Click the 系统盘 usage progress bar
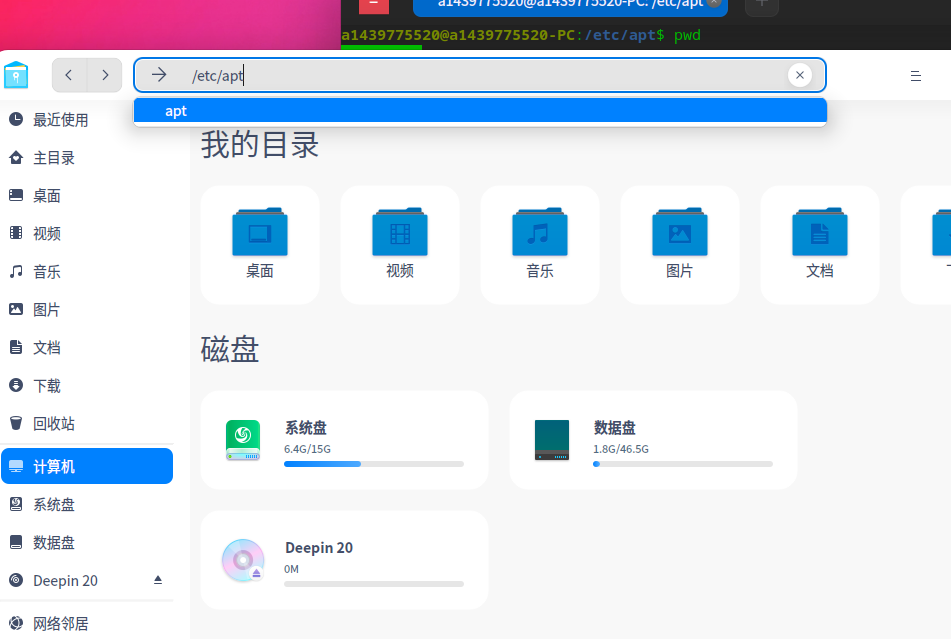Image resolution: width=951 pixels, height=639 pixels. (x=374, y=464)
